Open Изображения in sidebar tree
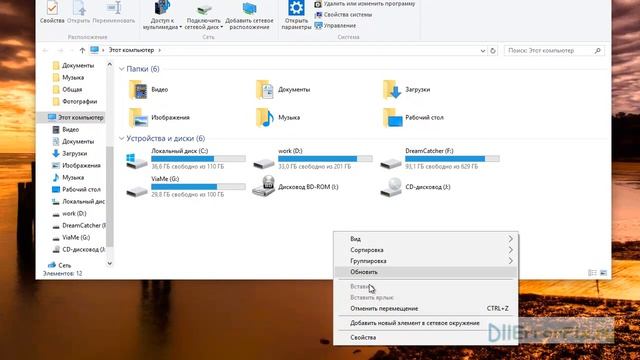Screen dimensions: 640x360 tap(76, 165)
